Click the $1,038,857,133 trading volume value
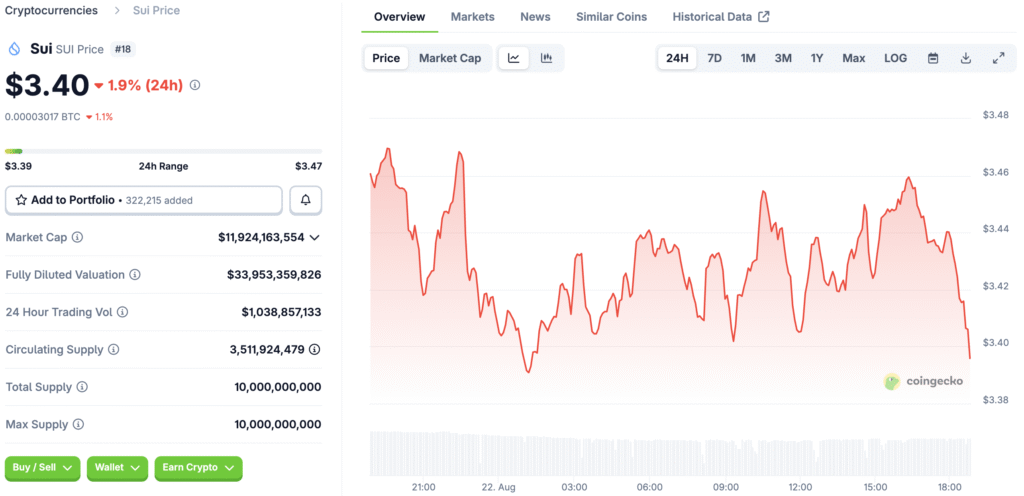 tap(281, 312)
